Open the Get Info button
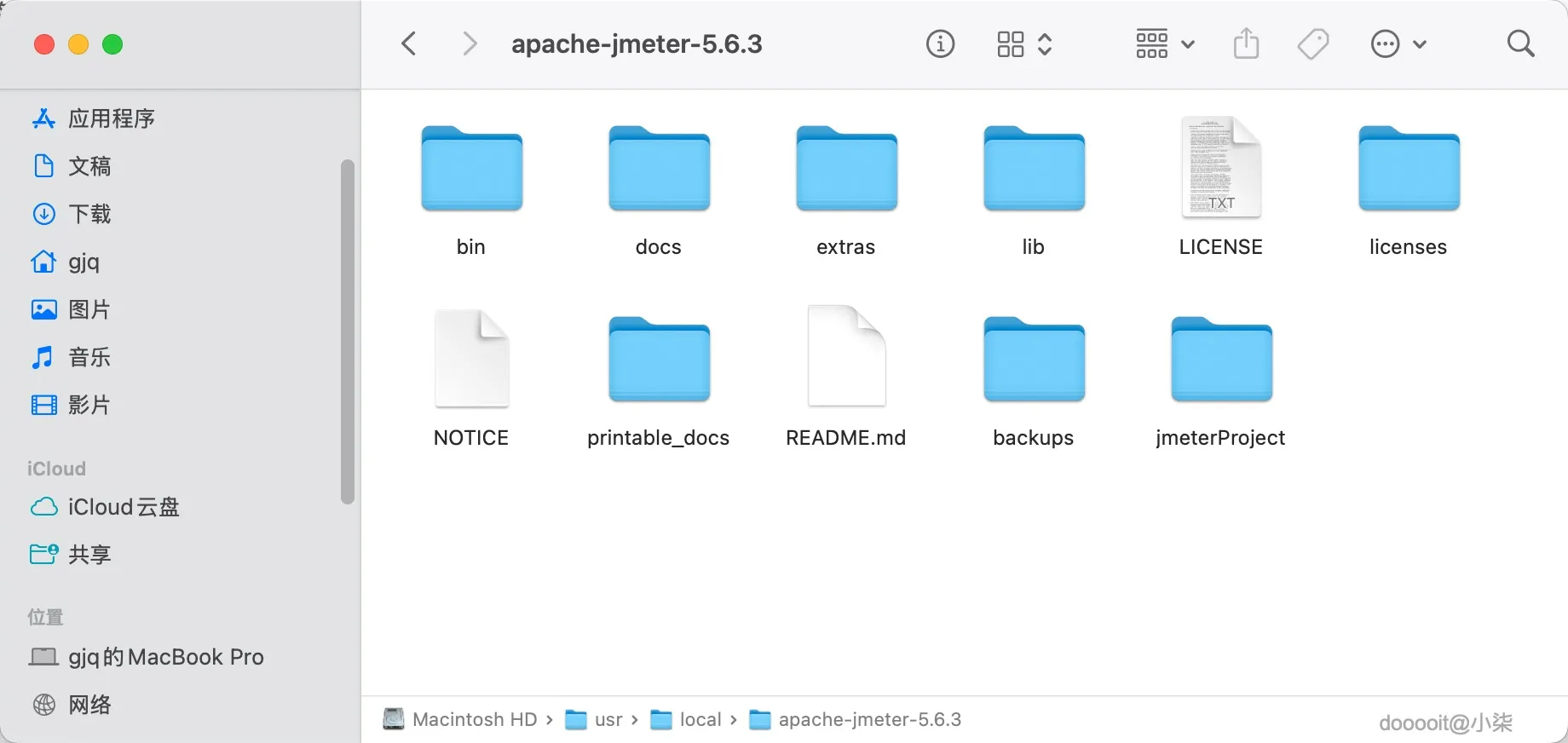Image resolution: width=1568 pixels, height=743 pixels. (x=940, y=43)
